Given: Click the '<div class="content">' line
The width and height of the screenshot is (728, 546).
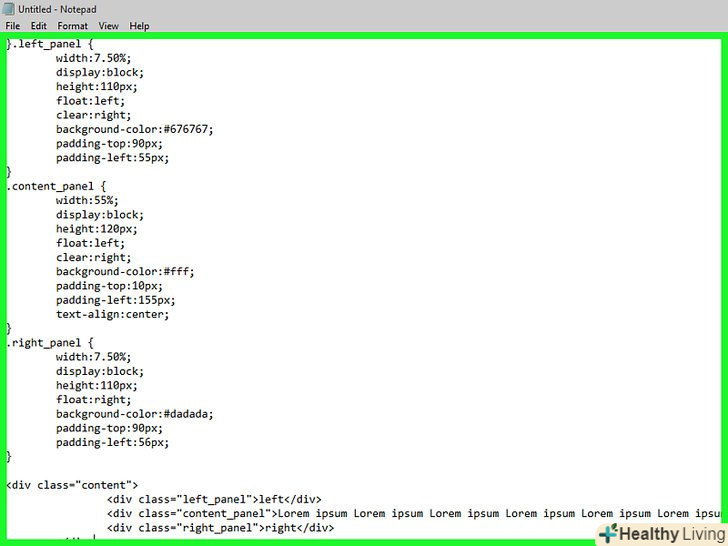Looking at the screenshot, I should pos(72,485).
